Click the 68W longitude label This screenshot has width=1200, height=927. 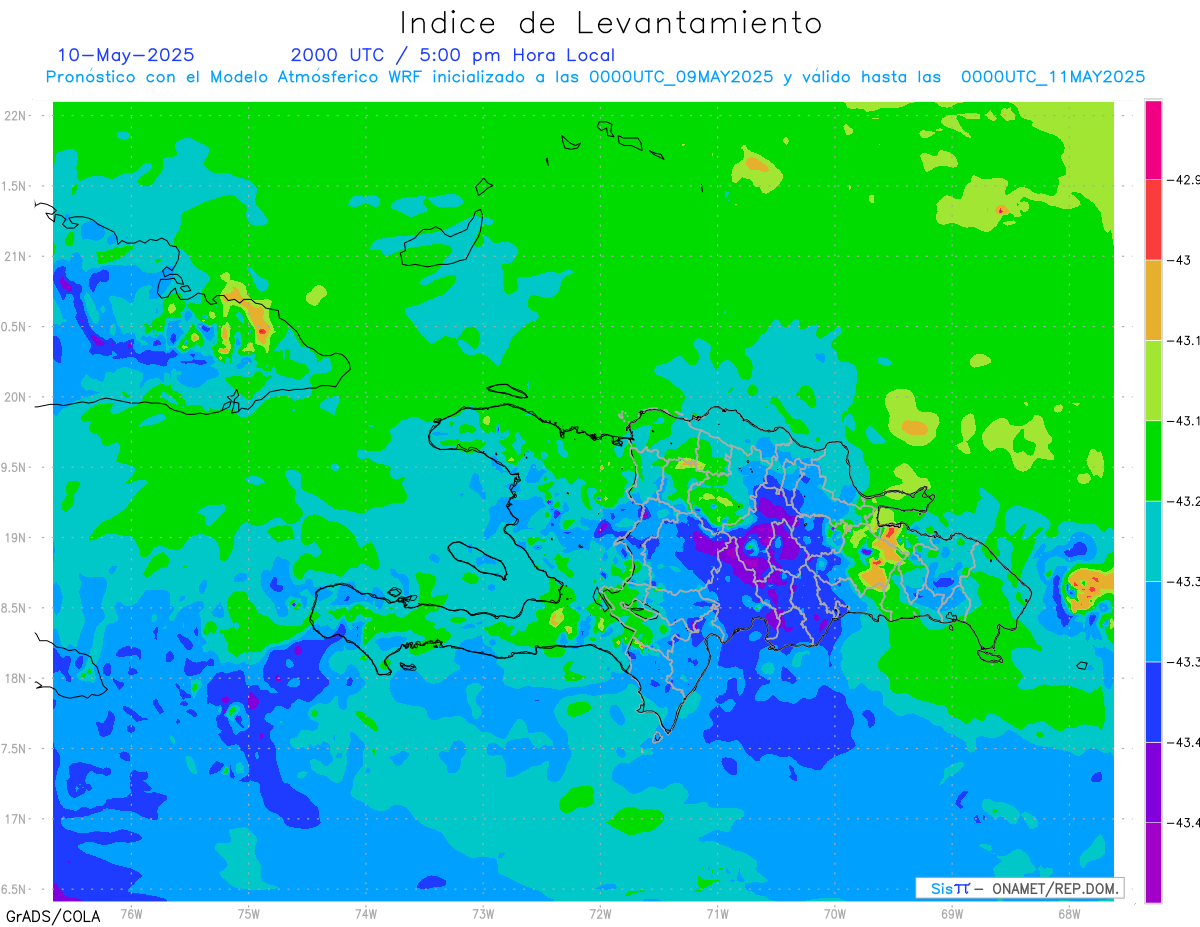click(x=1069, y=913)
